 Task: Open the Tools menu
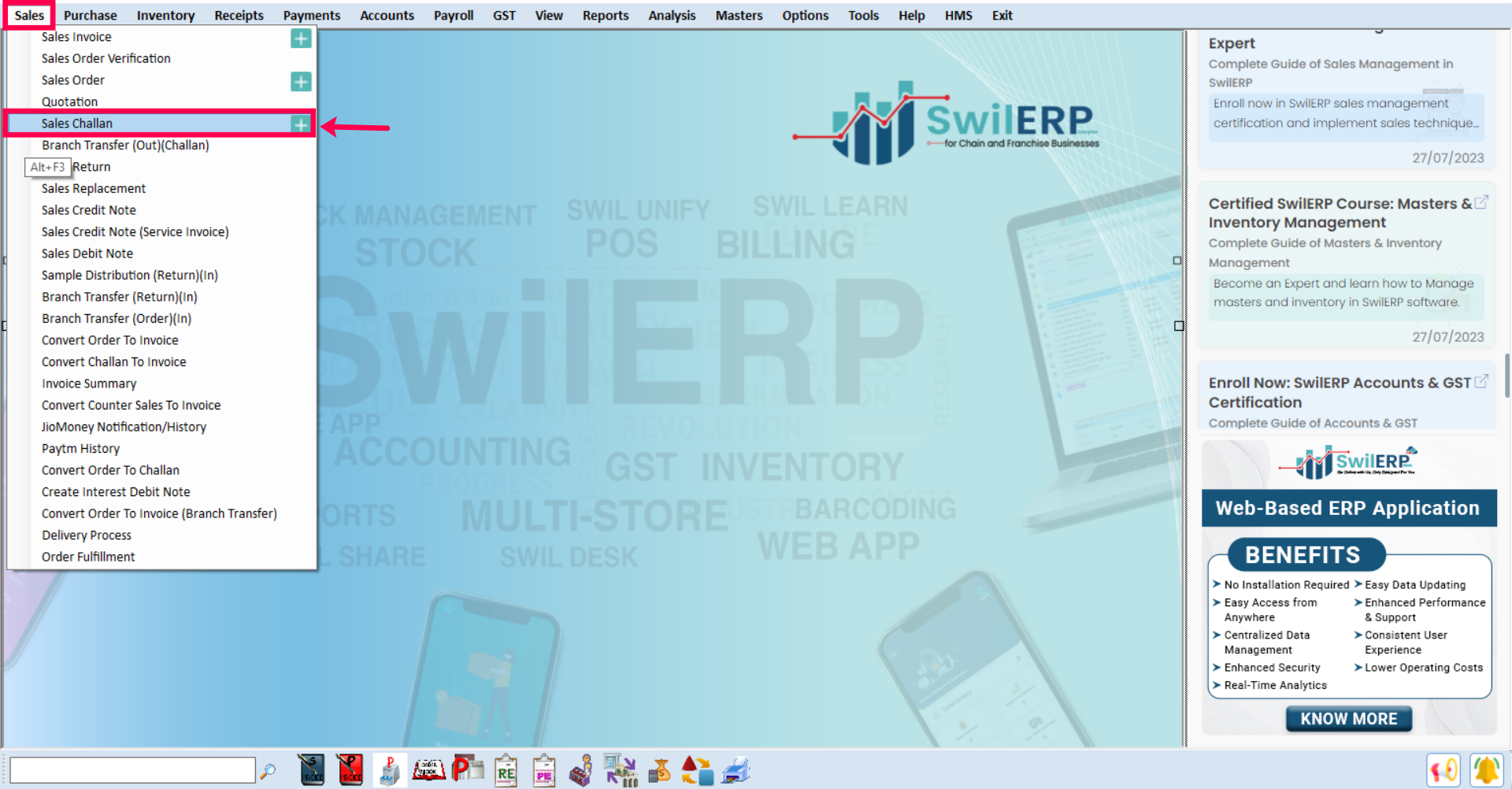863,15
